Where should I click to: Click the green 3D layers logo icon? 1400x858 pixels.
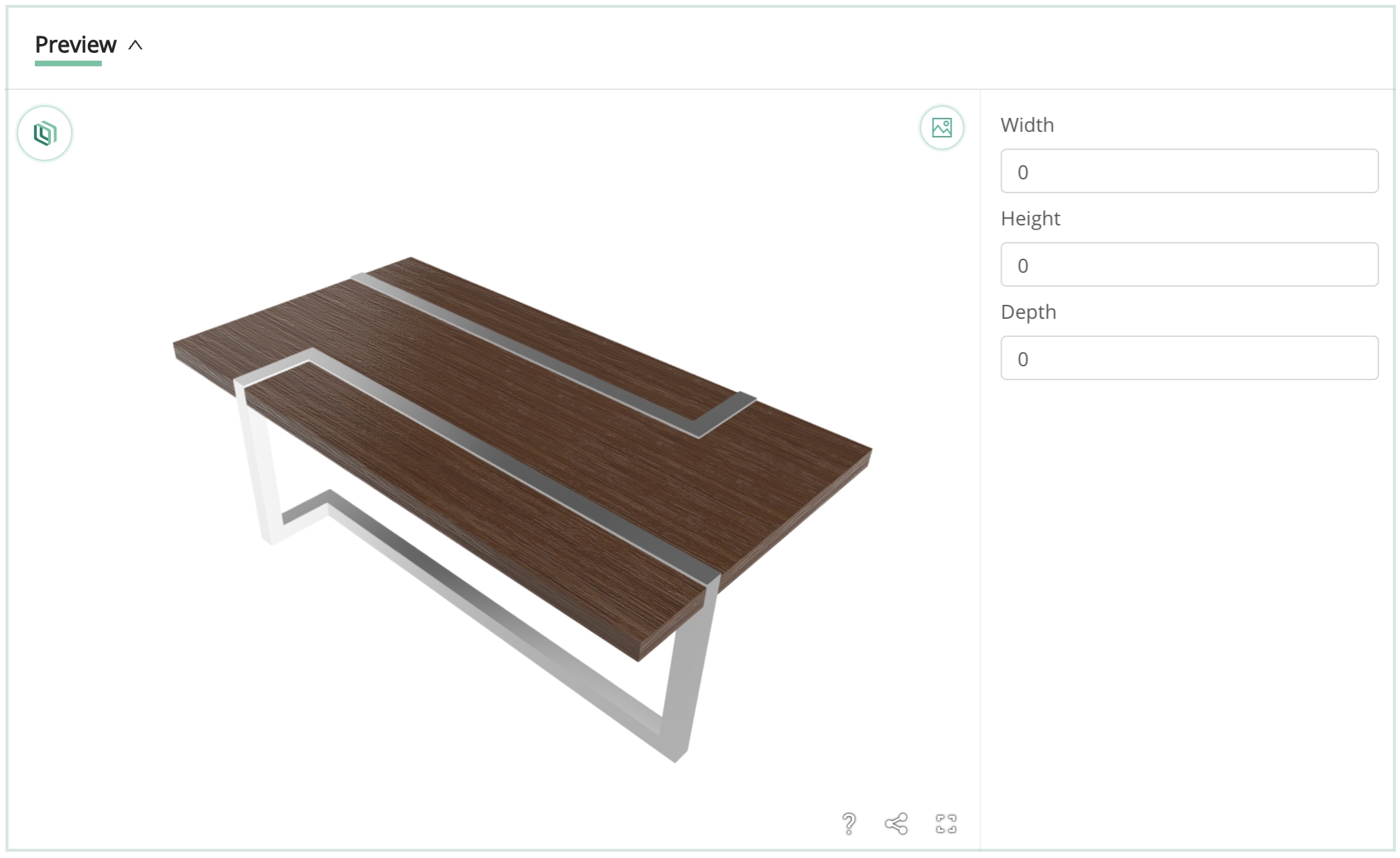pyautogui.click(x=45, y=133)
